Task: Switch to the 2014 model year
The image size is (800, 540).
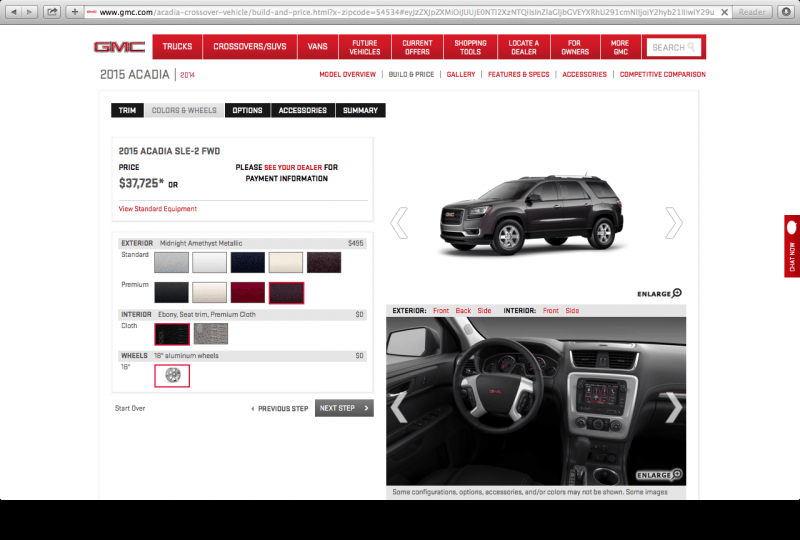Action: pos(187,75)
